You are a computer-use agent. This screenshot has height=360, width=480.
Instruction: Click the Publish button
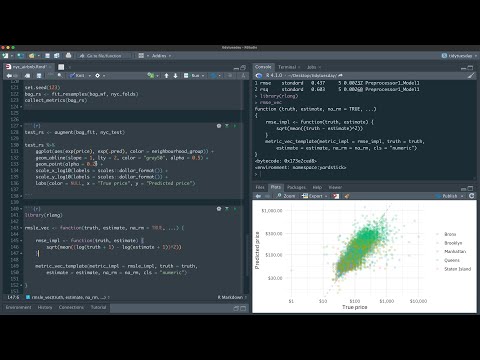[x=450, y=196]
